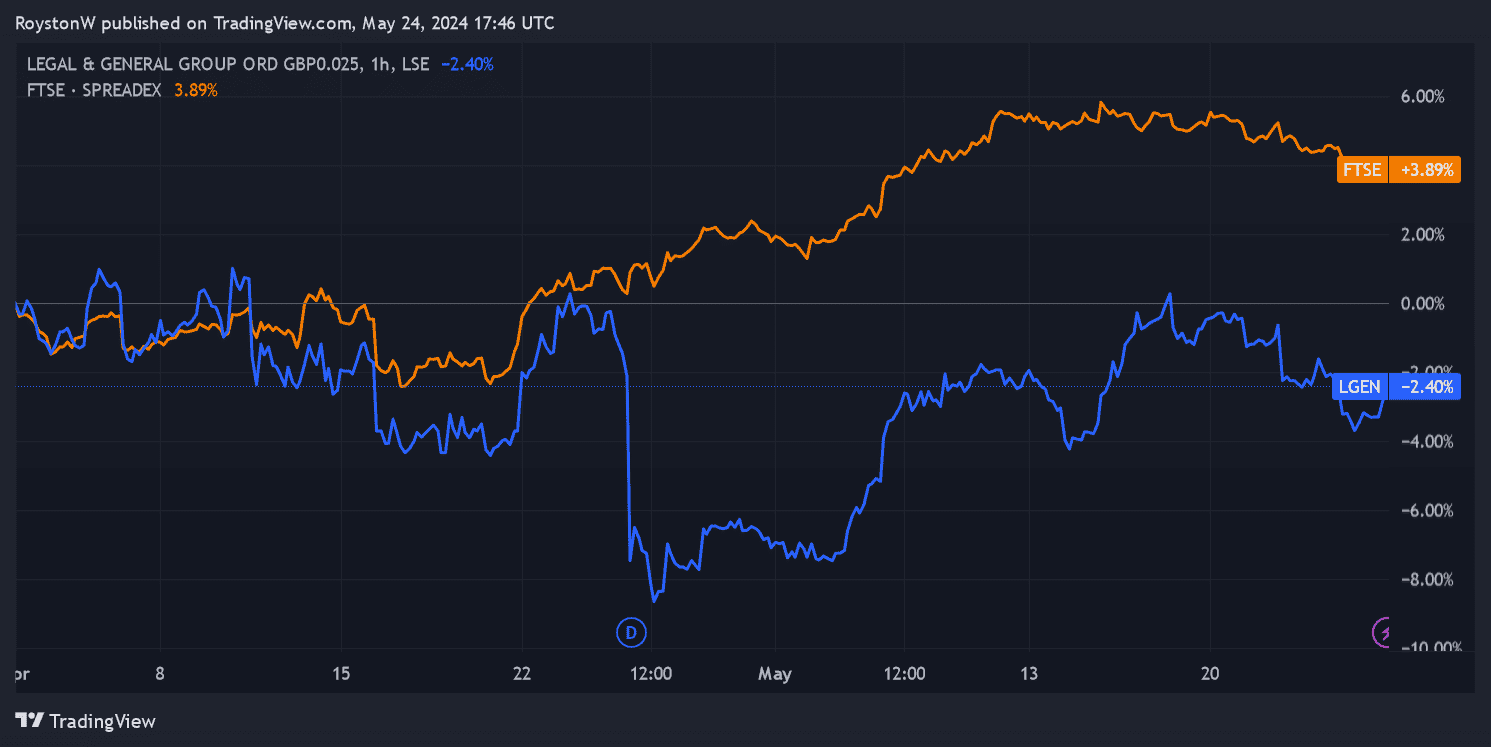Click the TradingView wordmark text at bottom
The height and width of the screenshot is (747, 1491).
[102, 721]
